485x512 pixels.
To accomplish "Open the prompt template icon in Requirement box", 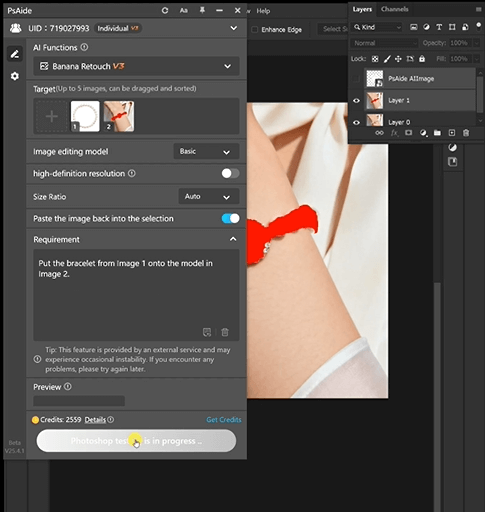I will [x=207, y=332].
